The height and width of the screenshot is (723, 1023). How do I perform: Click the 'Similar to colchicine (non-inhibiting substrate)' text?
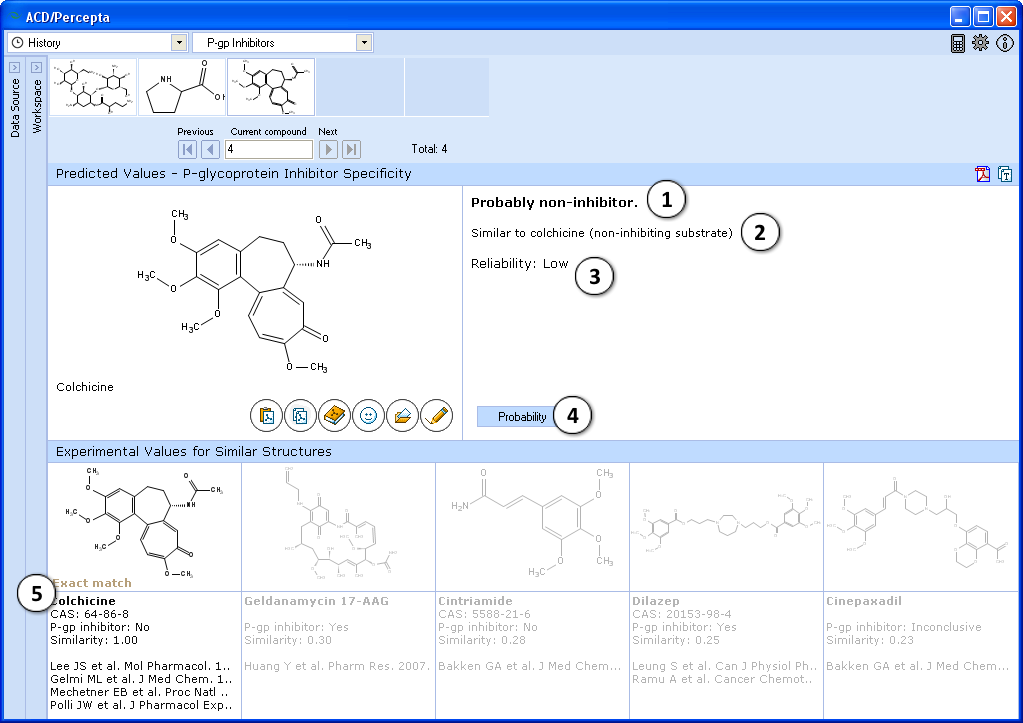602,233
